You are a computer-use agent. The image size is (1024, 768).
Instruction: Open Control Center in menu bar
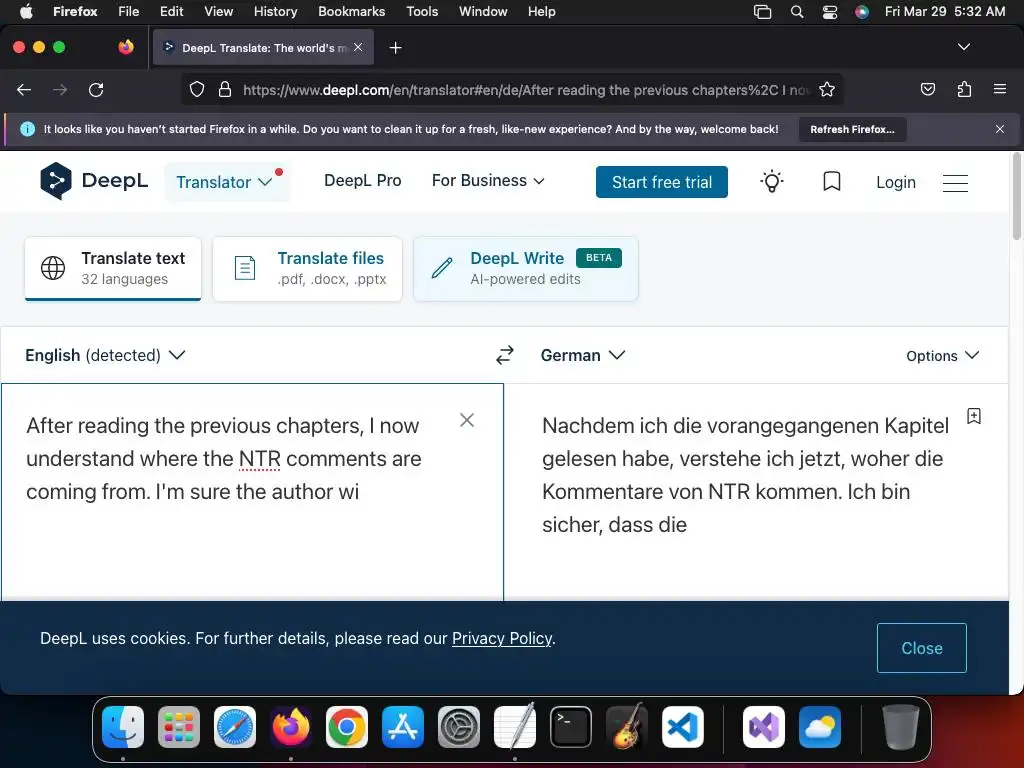click(829, 12)
